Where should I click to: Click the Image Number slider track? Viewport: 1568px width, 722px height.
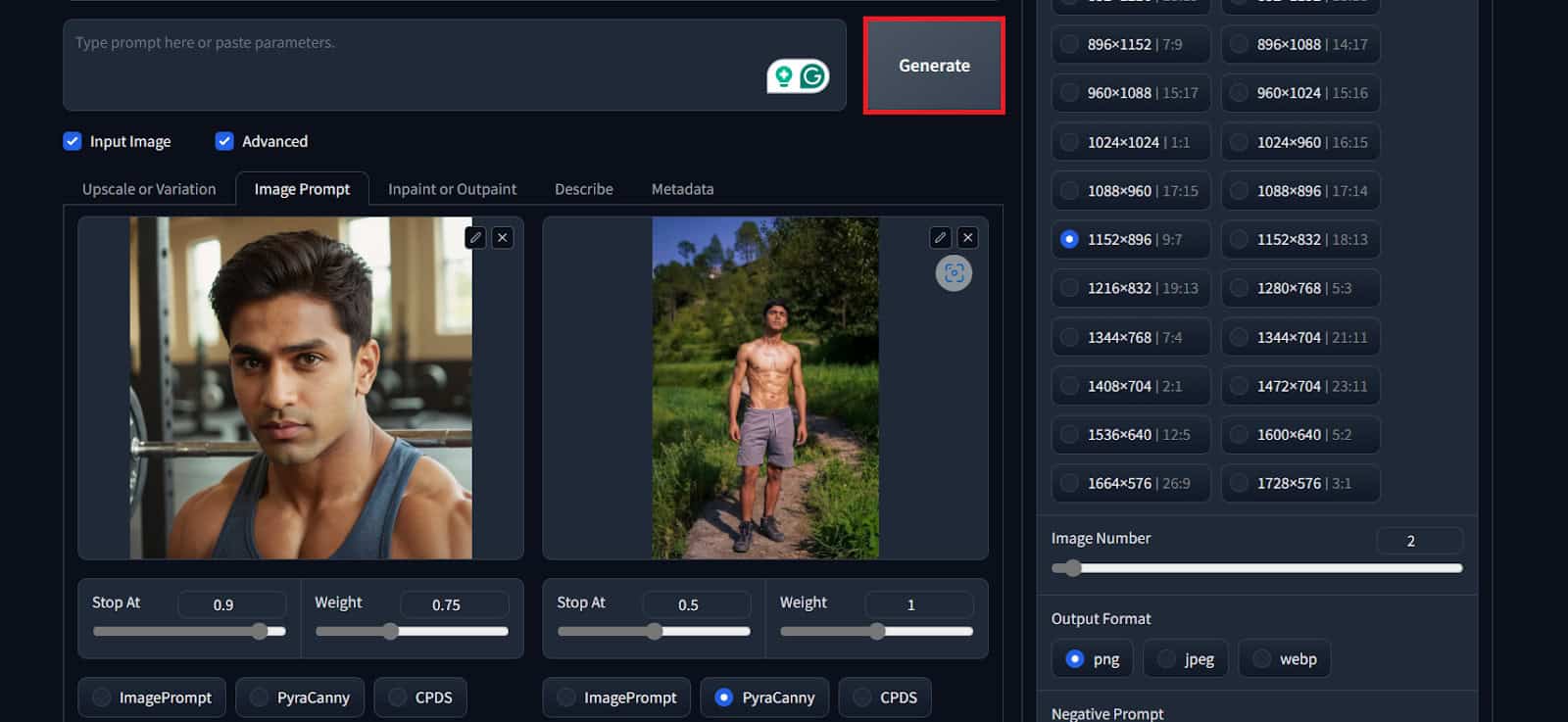click(1256, 568)
